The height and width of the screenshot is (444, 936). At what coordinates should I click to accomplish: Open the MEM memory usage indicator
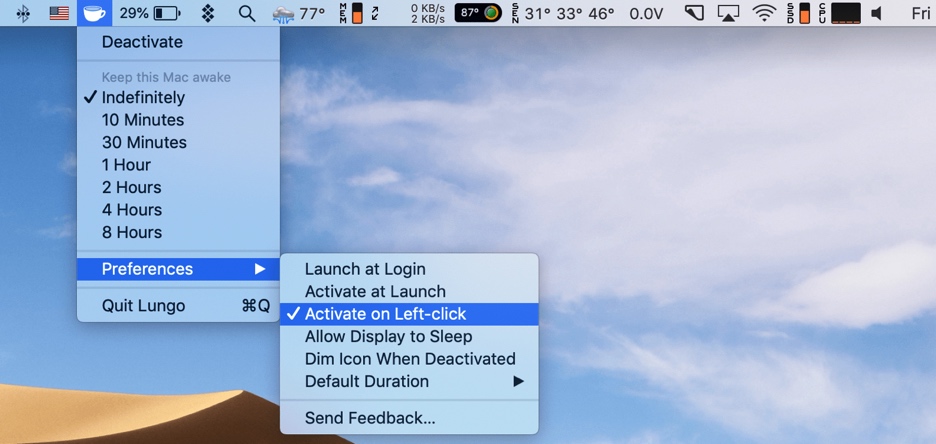click(x=351, y=13)
